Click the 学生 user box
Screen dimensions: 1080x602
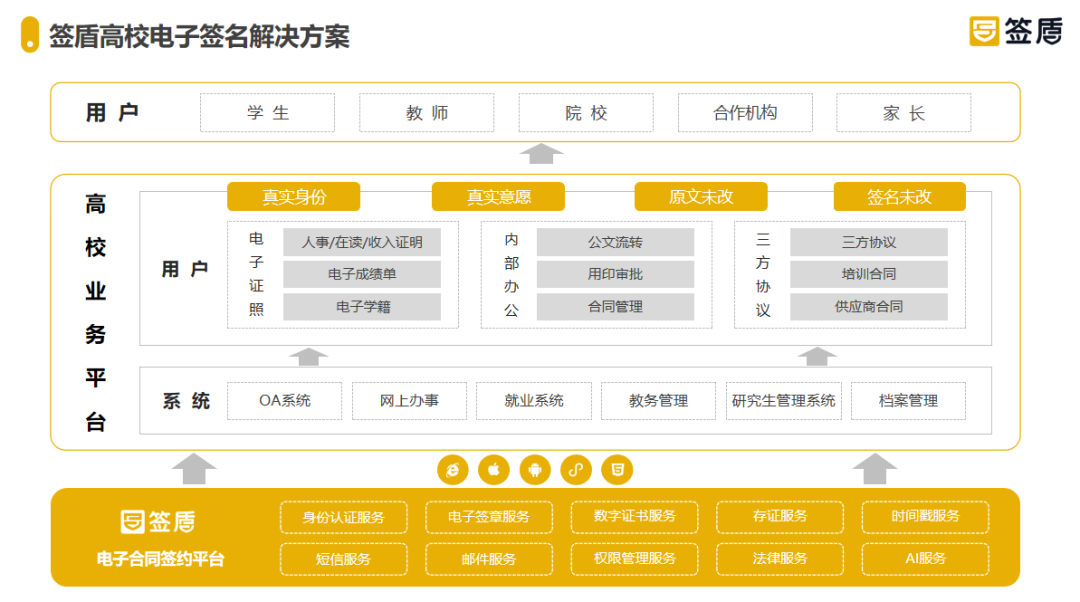click(x=268, y=113)
